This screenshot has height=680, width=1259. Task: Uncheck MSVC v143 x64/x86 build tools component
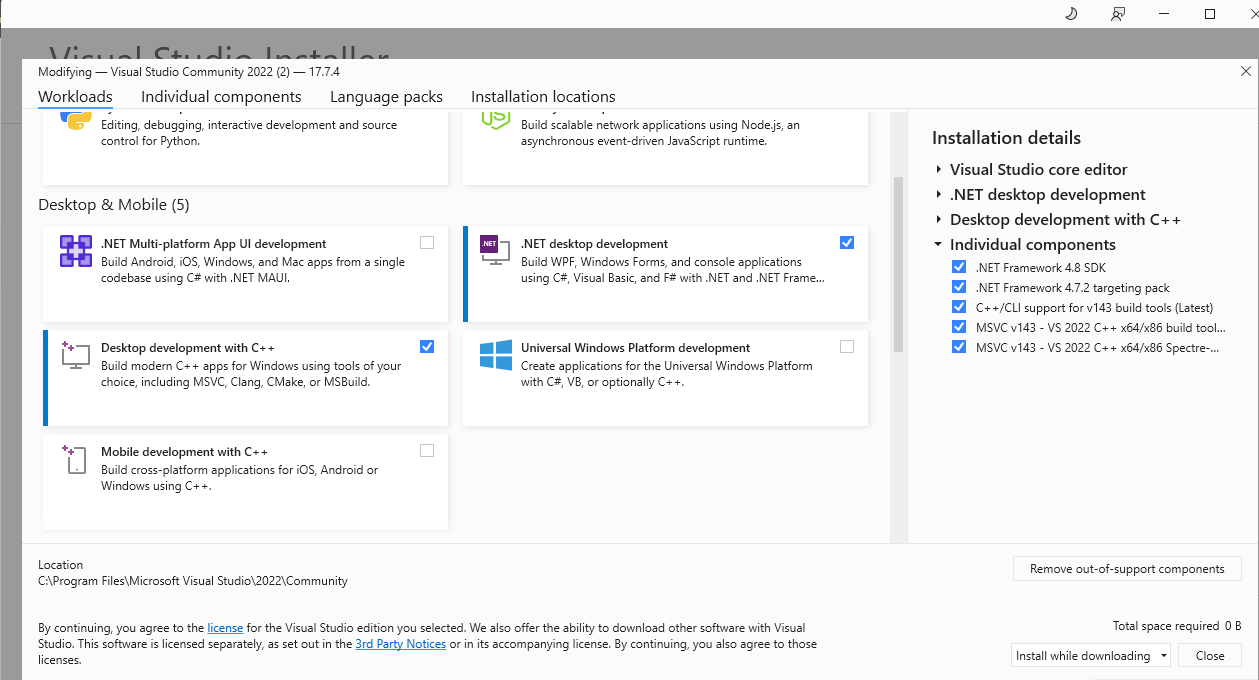click(x=959, y=327)
